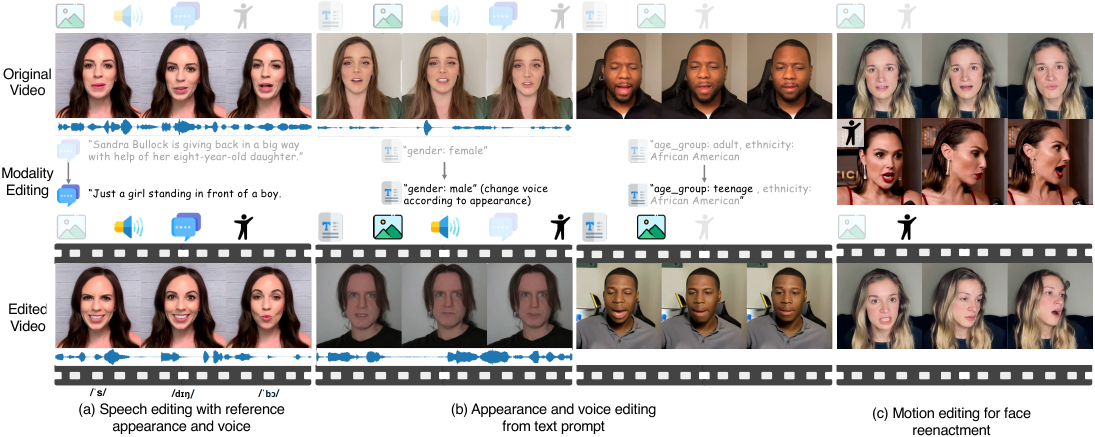Click the "Modality Editing" row label
Screen dimensions: 1095x437
(25, 181)
